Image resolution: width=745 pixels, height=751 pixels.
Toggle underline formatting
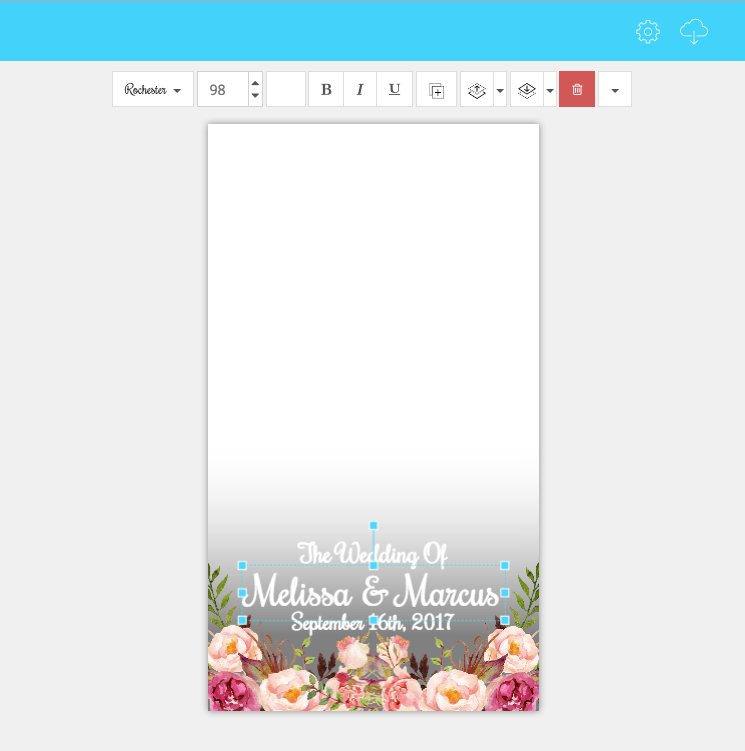tap(394, 90)
